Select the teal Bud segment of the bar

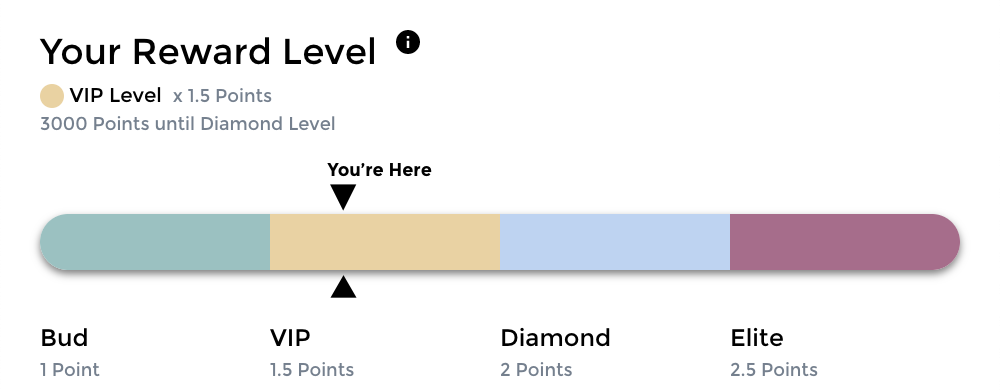point(155,242)
